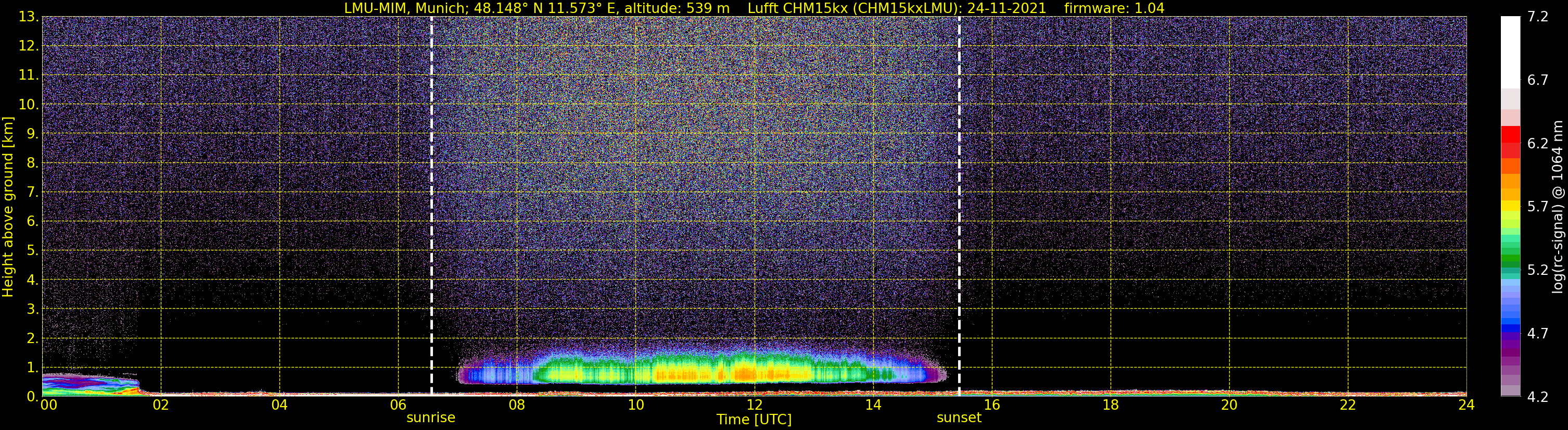The width and height of the screenshot is (1568, 430).
Task: Click the colorbar tick value '6.2'
Action: [1538, 143]
